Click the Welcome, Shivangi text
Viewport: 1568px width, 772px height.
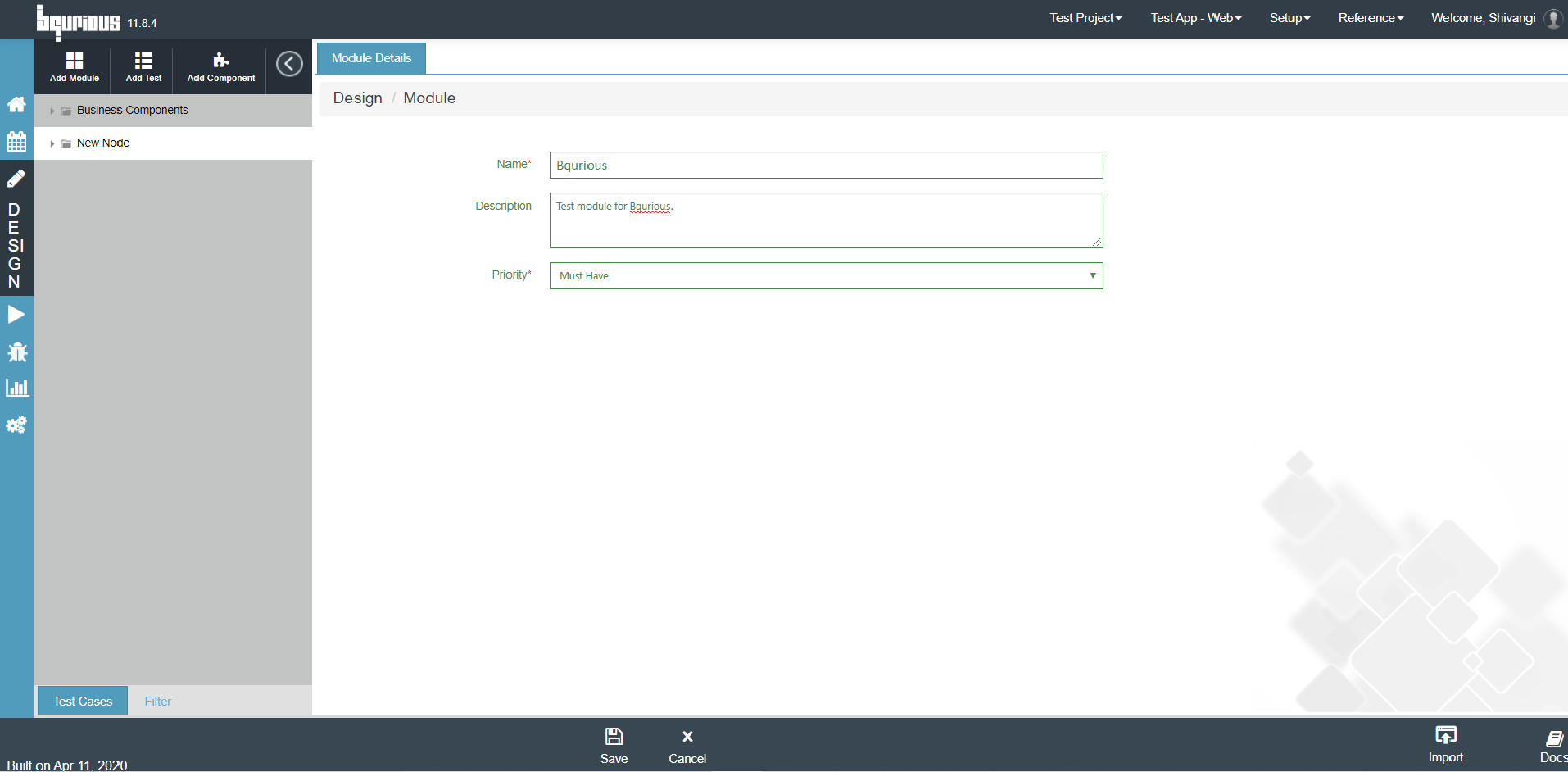pyautogui.click(x=1483, y=18)
